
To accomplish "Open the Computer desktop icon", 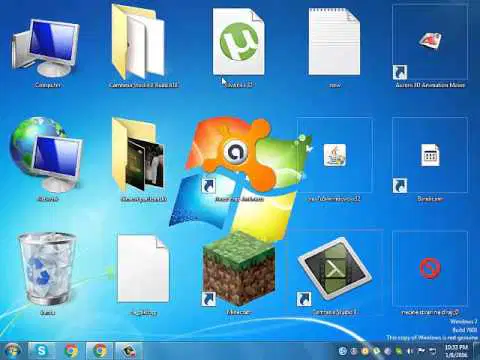I will (x=46, y=48).
